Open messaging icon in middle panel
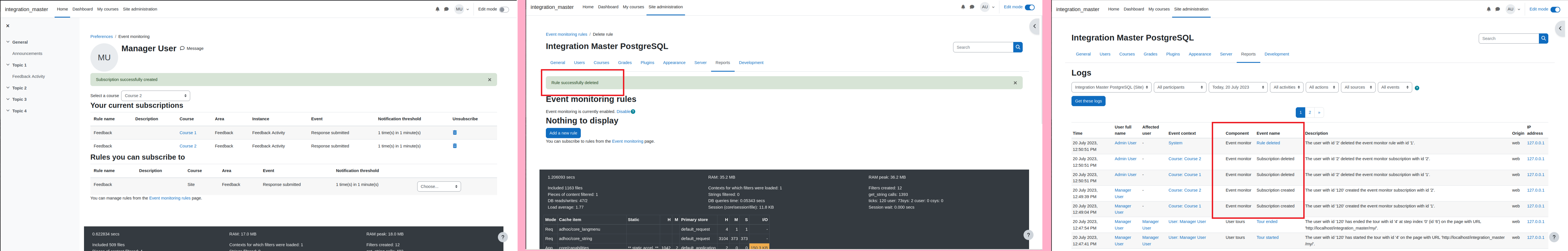Viewport: 1568px width, 251px height. [x=972, y=7]
